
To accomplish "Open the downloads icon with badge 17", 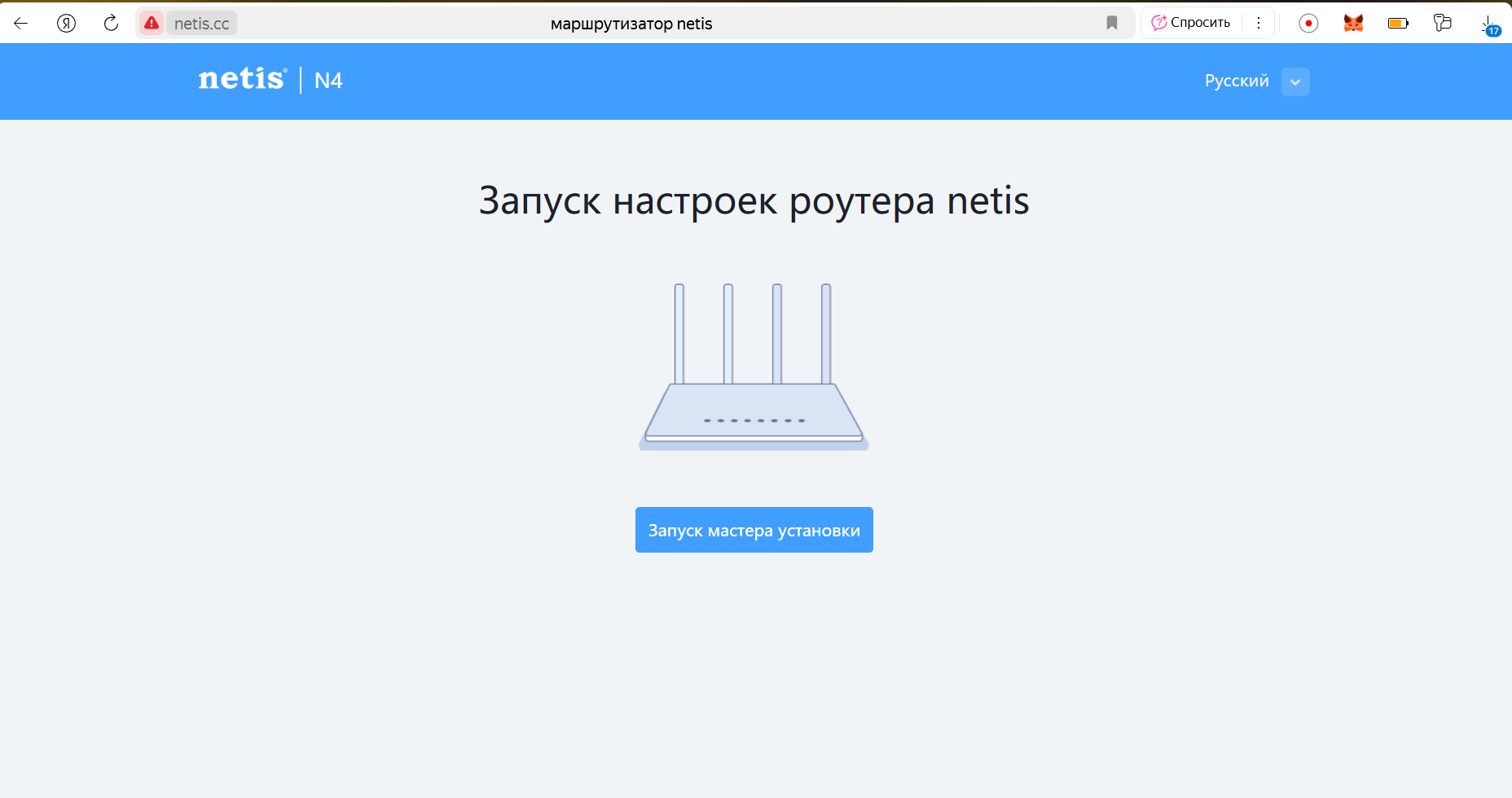I will pos(1489,24).
